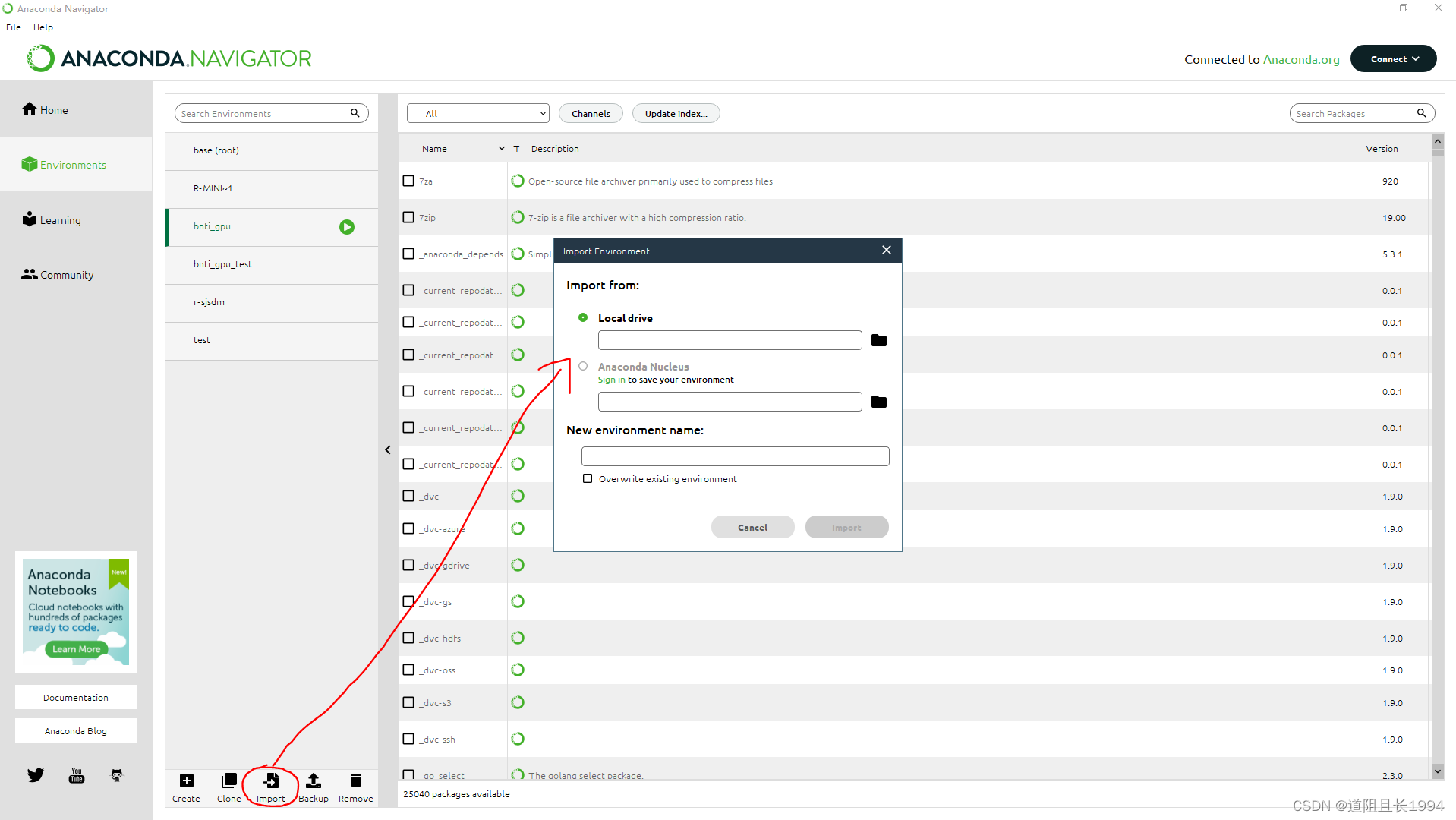Click the Anaconda Navigator logo
Viewport: 1456px width, 820px height.
tap(169, 58)
